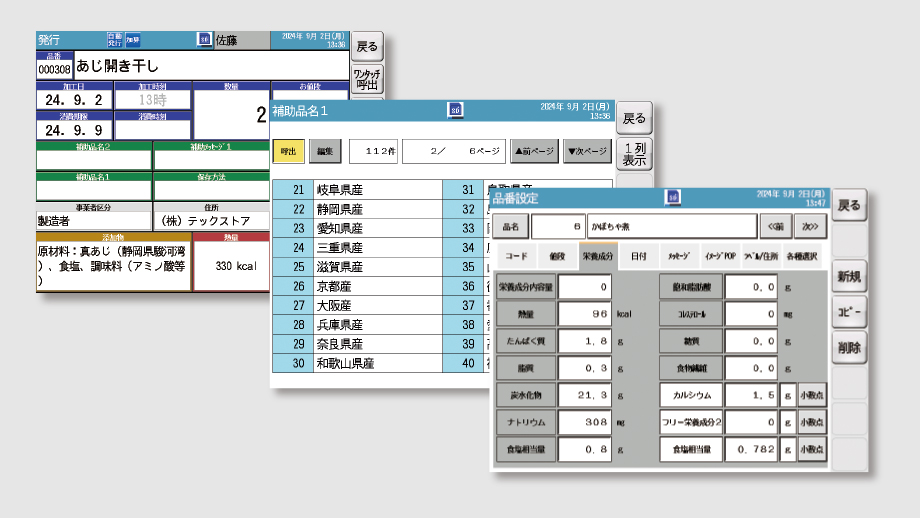Go to next item with 次>> button
920x518 pixels.
click(x=809, y=226)
